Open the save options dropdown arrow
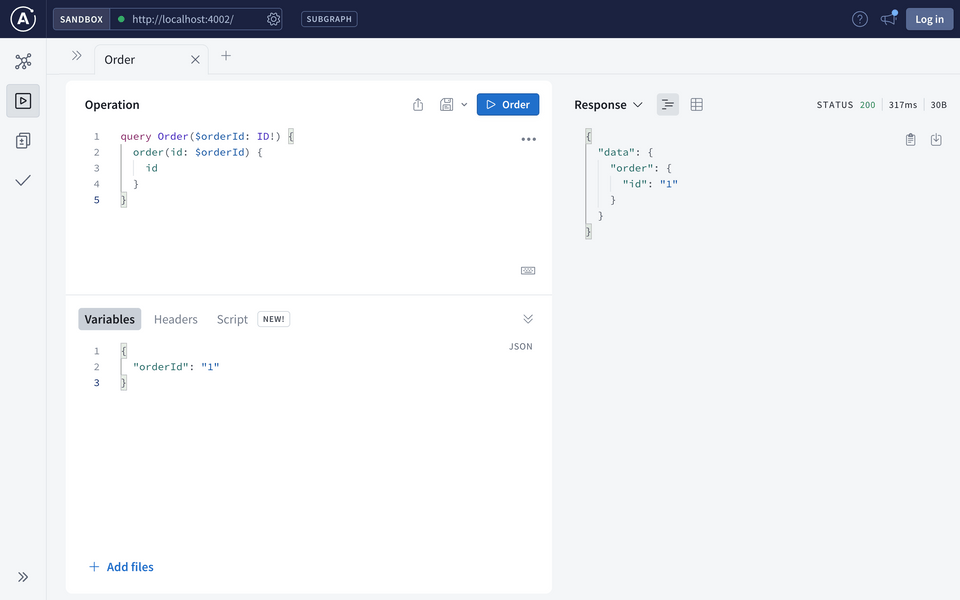This screenshot has height=600, width=960. [x=464, y=105]
